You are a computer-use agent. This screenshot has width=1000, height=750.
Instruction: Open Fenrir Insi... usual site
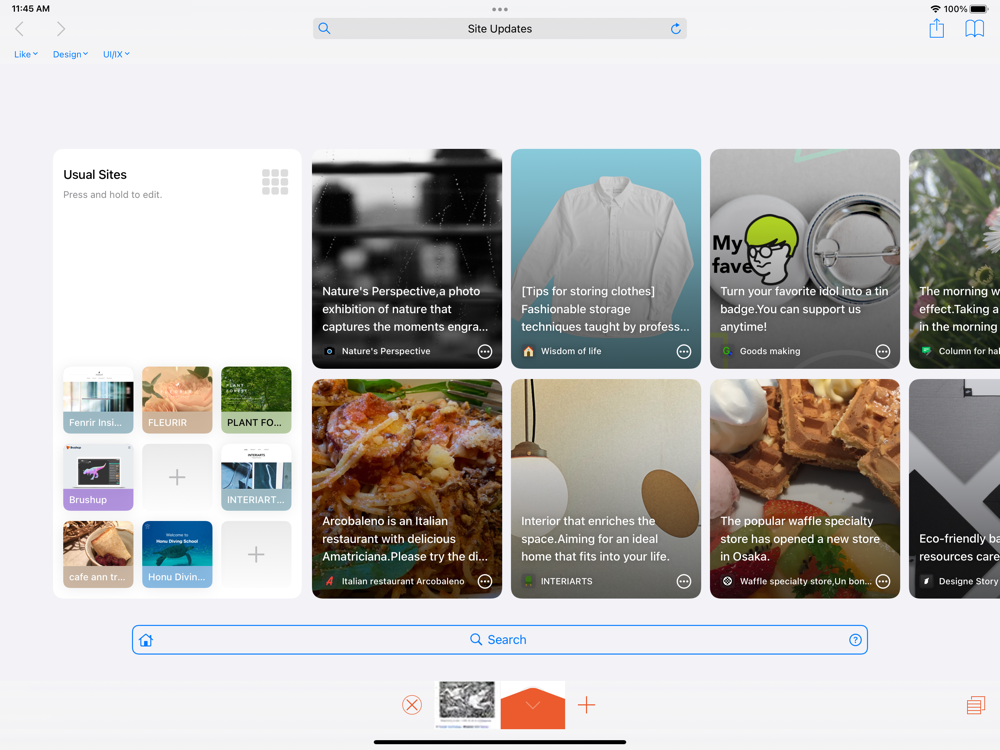[x=98, y=400]
